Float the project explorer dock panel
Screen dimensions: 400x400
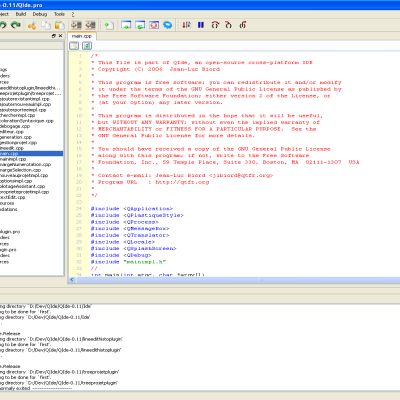54,36
